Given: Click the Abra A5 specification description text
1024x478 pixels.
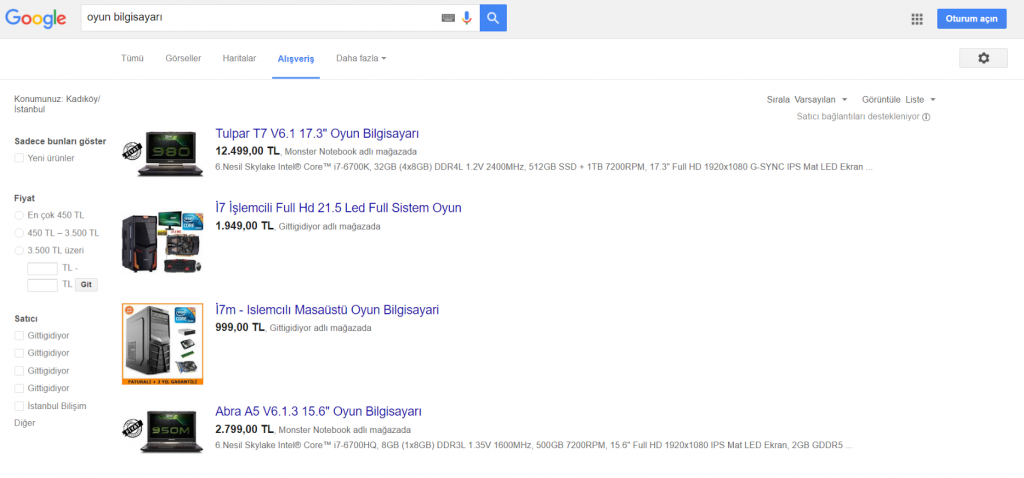Looking at the screenshot, I should 534,445.
